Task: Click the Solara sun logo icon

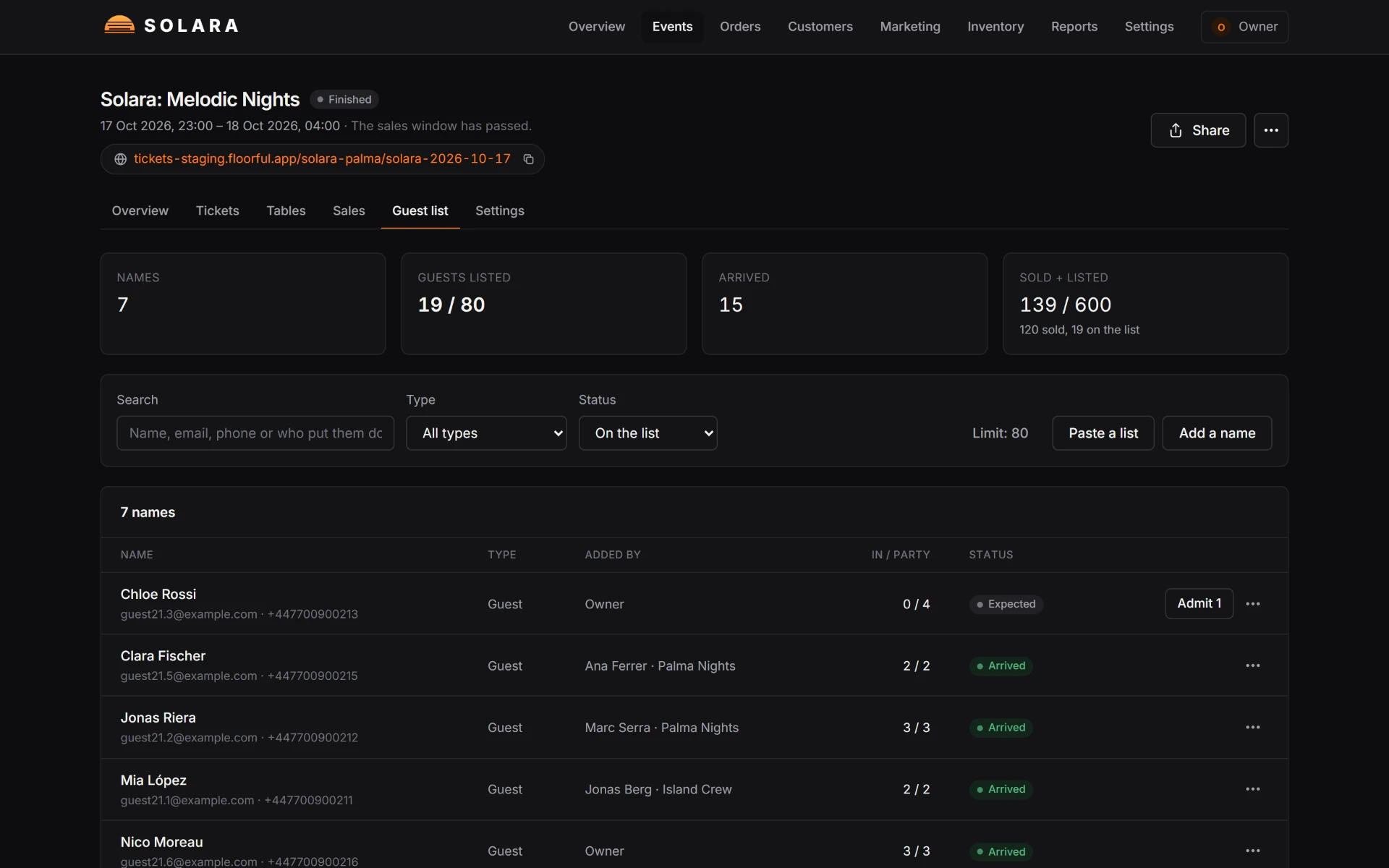Action: click(x=119, y=25)
